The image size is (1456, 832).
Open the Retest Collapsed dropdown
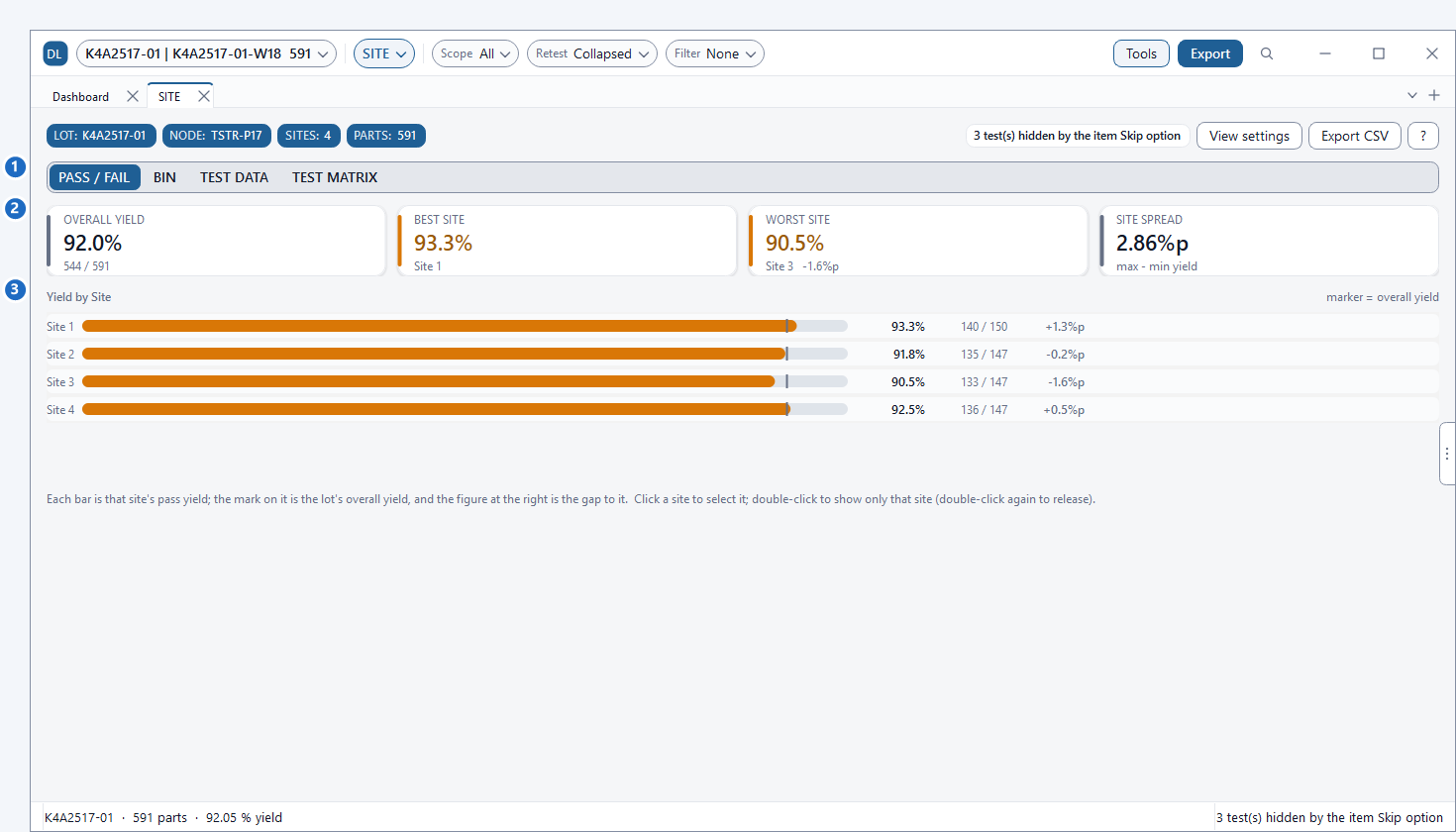(592, 53)
